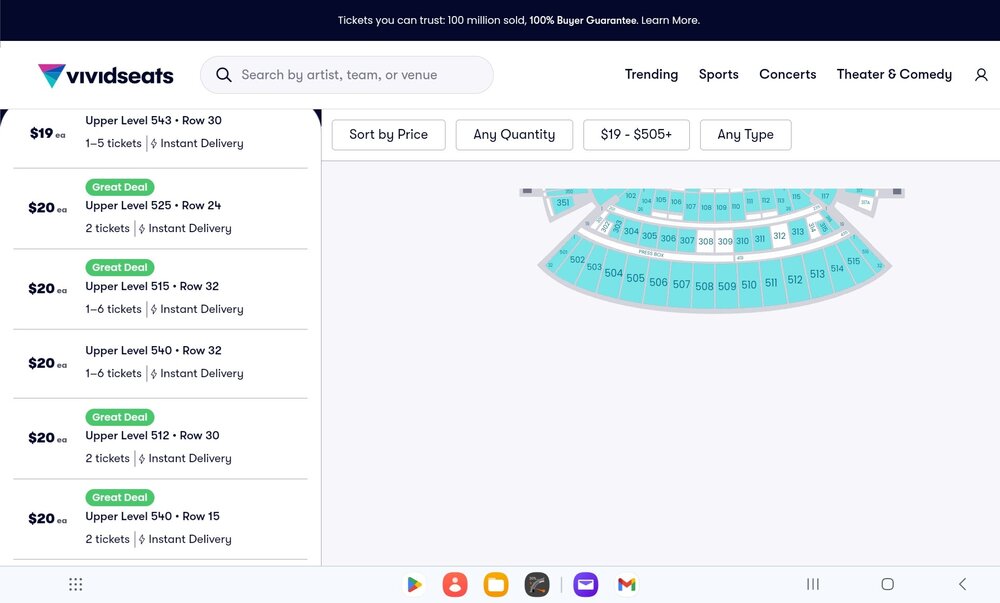Open the app drawer grid icon
The width and height of the screenshot is (1000, 603).
tap(75, 584)
